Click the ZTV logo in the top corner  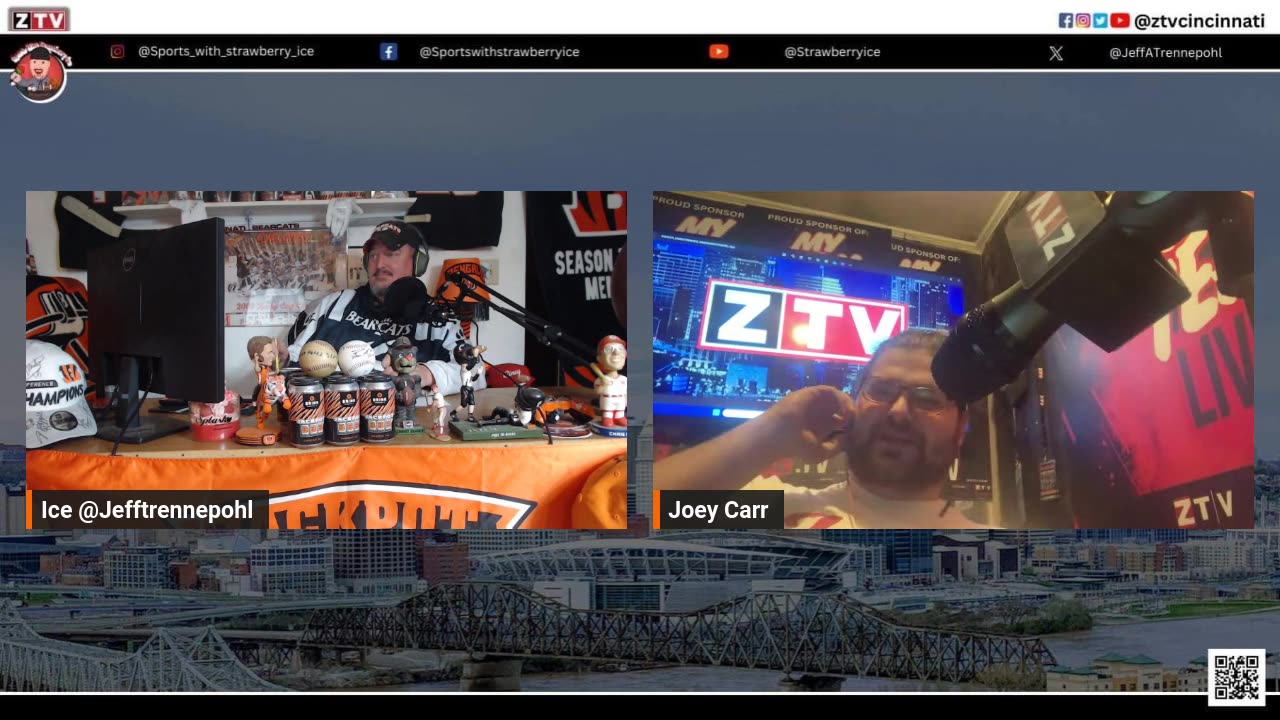tap(38, 19)
